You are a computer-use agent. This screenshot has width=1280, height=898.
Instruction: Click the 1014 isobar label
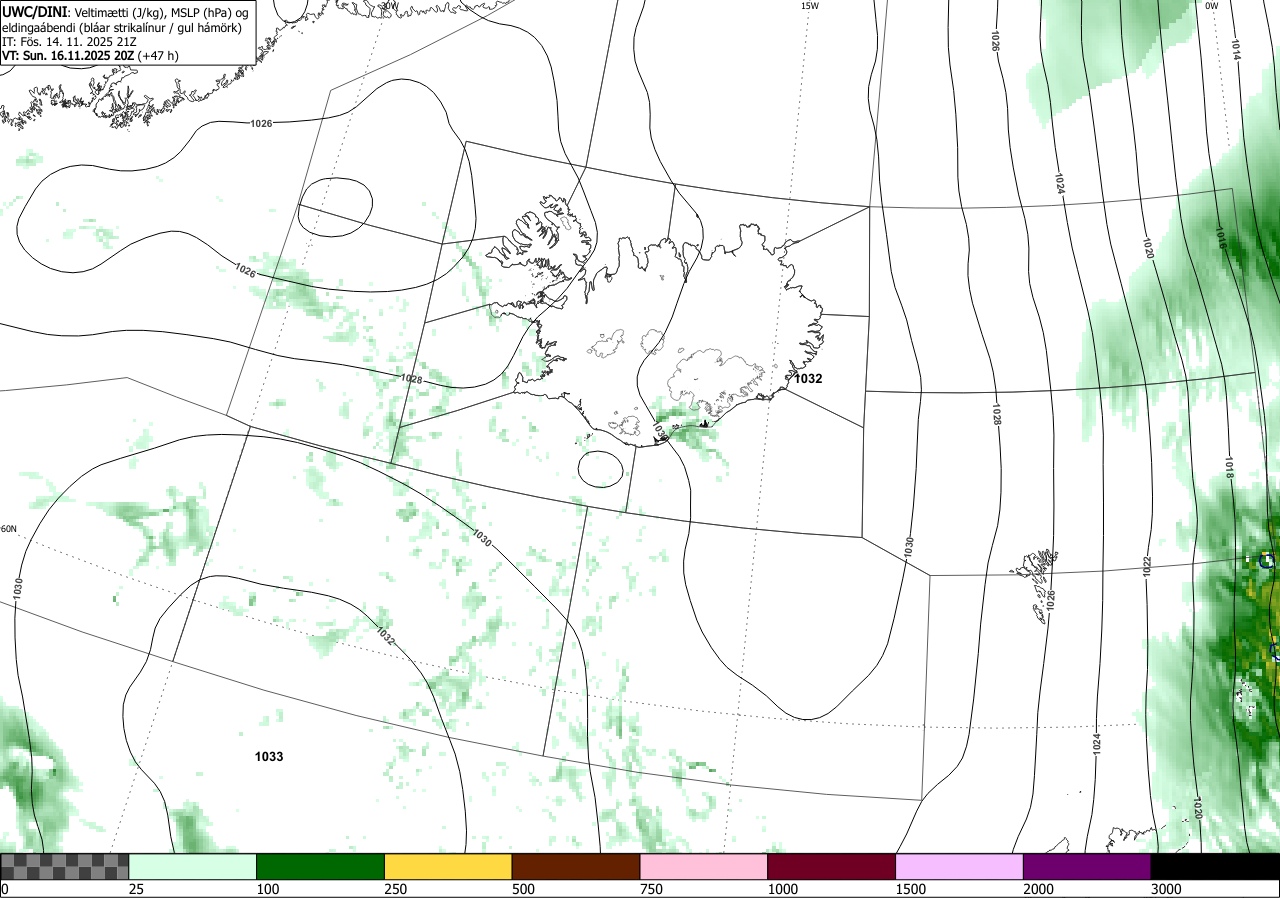tap(1235, 50)
